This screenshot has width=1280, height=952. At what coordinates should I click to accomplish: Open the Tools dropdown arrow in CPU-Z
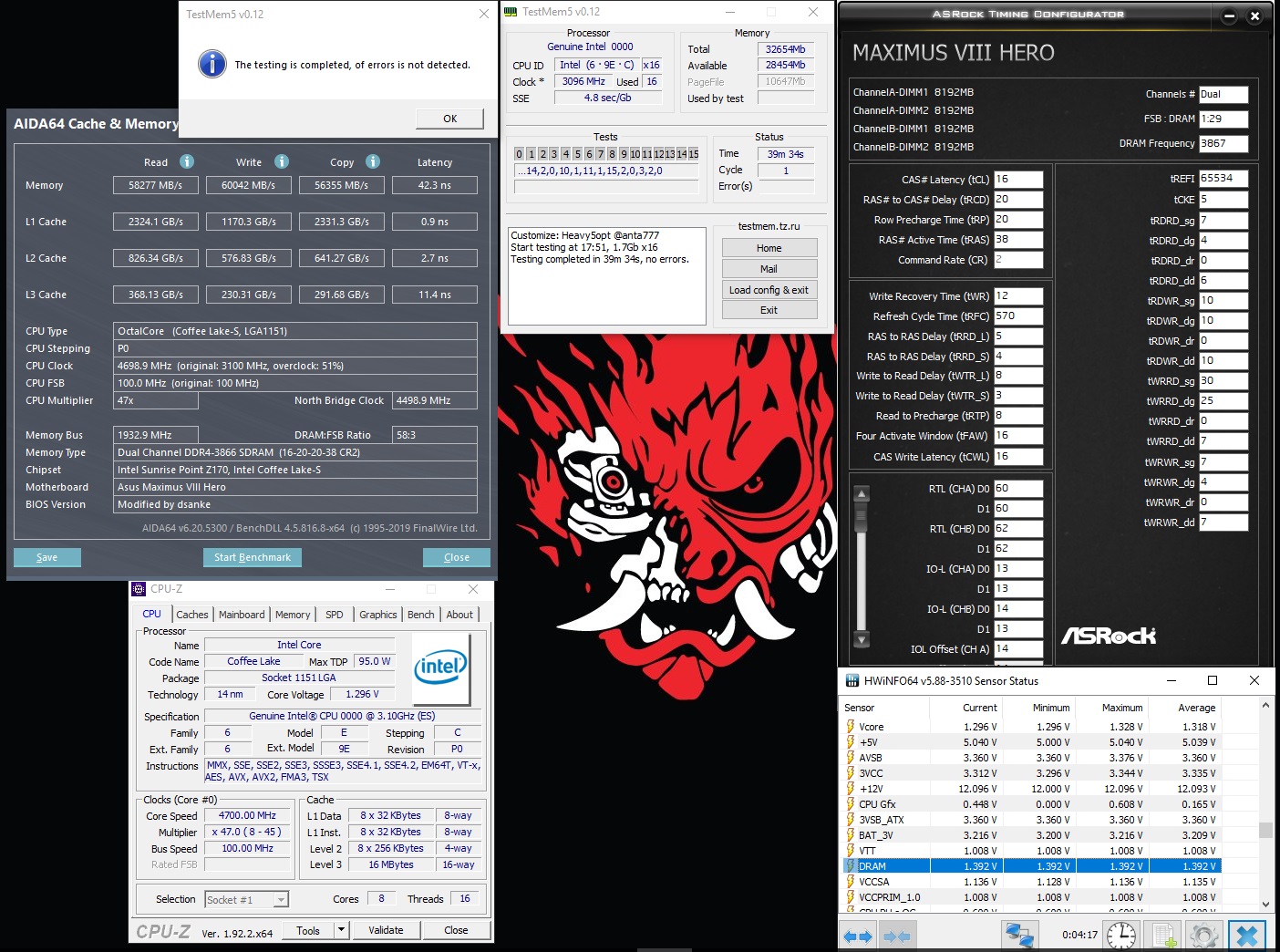pyautogui.click(x=342, y=930)
